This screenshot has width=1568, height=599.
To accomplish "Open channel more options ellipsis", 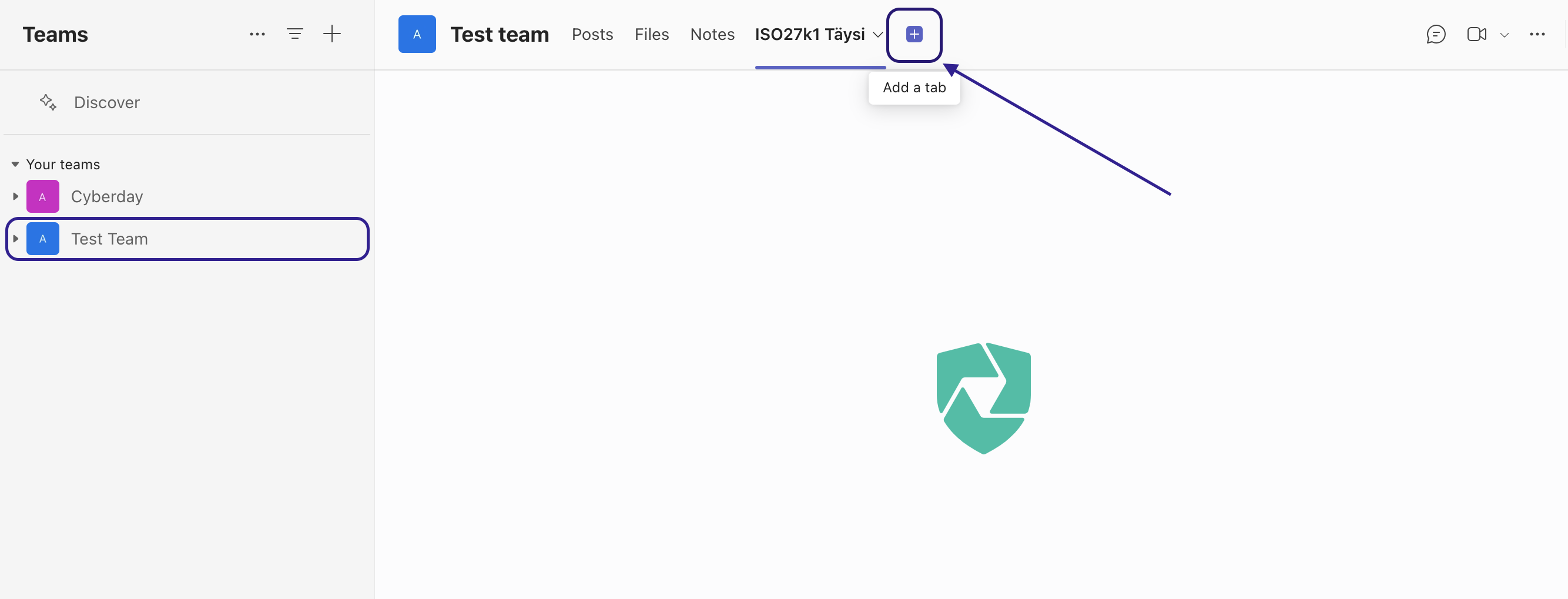I will (1537, 34).
